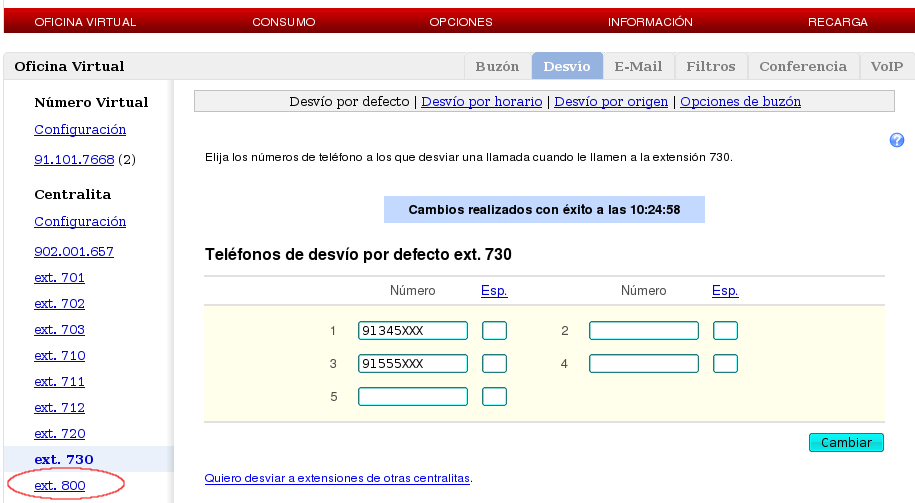The height and width of the screenshot is (503, 915).
Task: Open the 902.001.657 centralita link
Action: 74,252
